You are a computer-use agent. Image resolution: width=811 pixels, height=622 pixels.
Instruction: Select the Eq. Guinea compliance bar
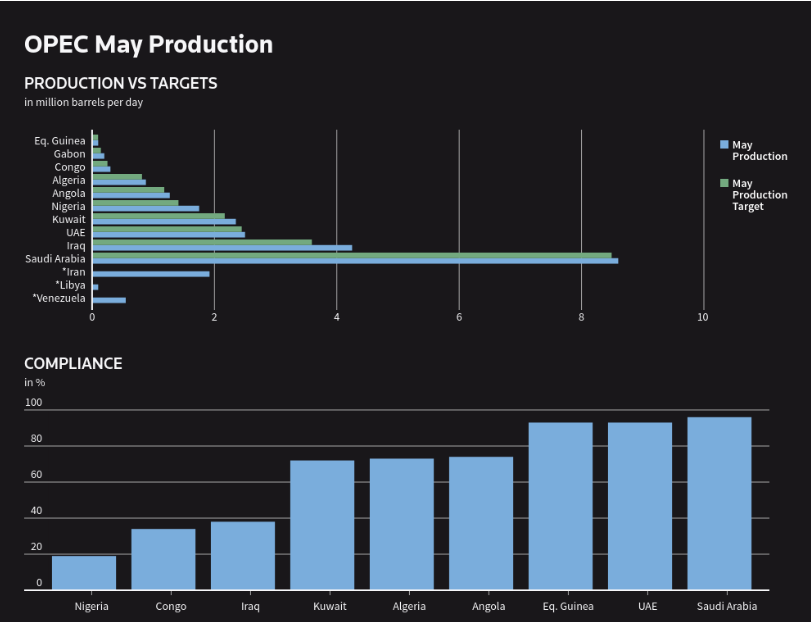(560, 506)
